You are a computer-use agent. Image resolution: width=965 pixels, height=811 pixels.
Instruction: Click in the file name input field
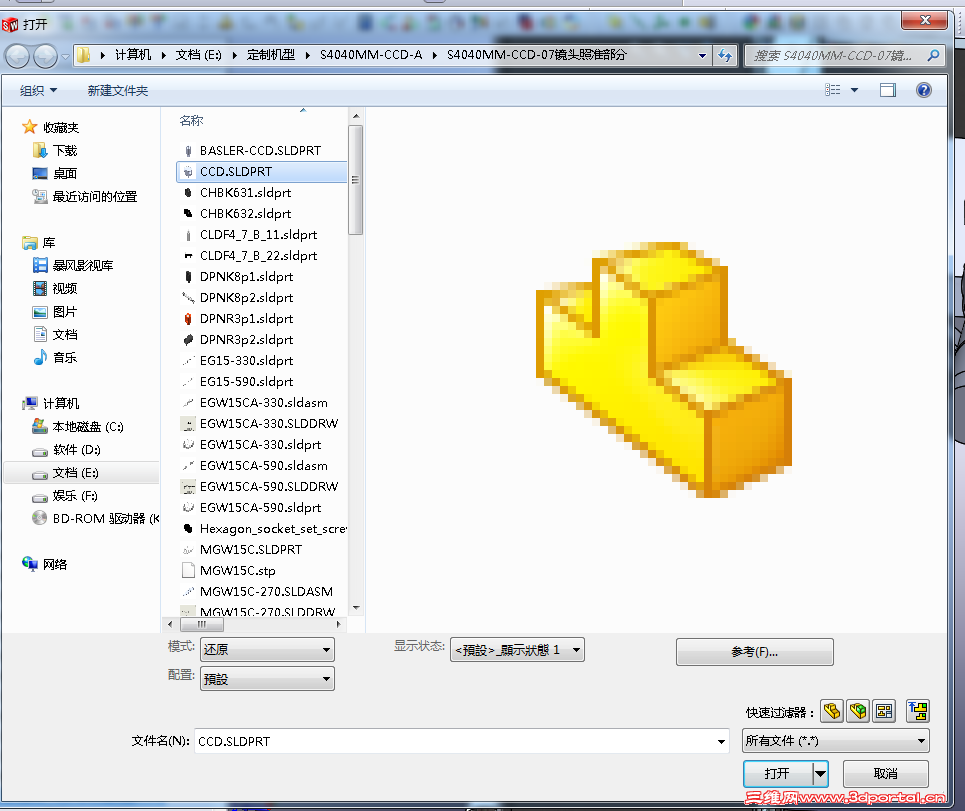454,741
